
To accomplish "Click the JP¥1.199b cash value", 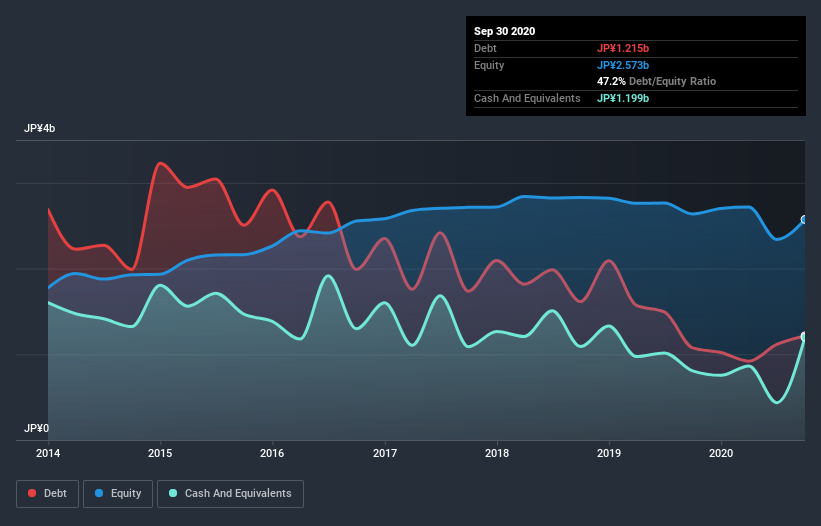I will (623, 98).
